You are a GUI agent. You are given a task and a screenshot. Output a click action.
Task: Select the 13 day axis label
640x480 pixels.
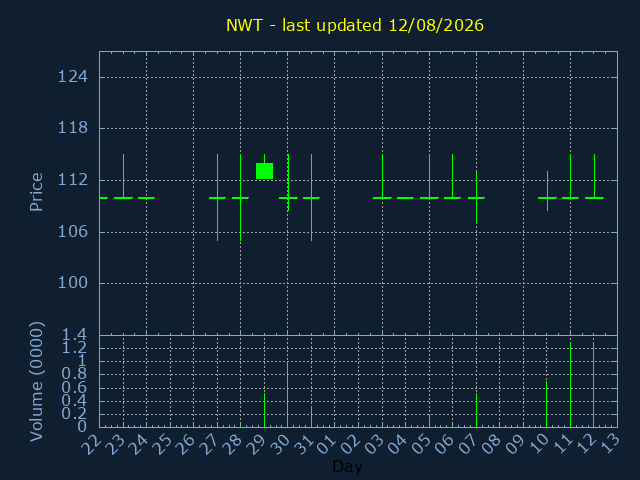coord(609,444)
